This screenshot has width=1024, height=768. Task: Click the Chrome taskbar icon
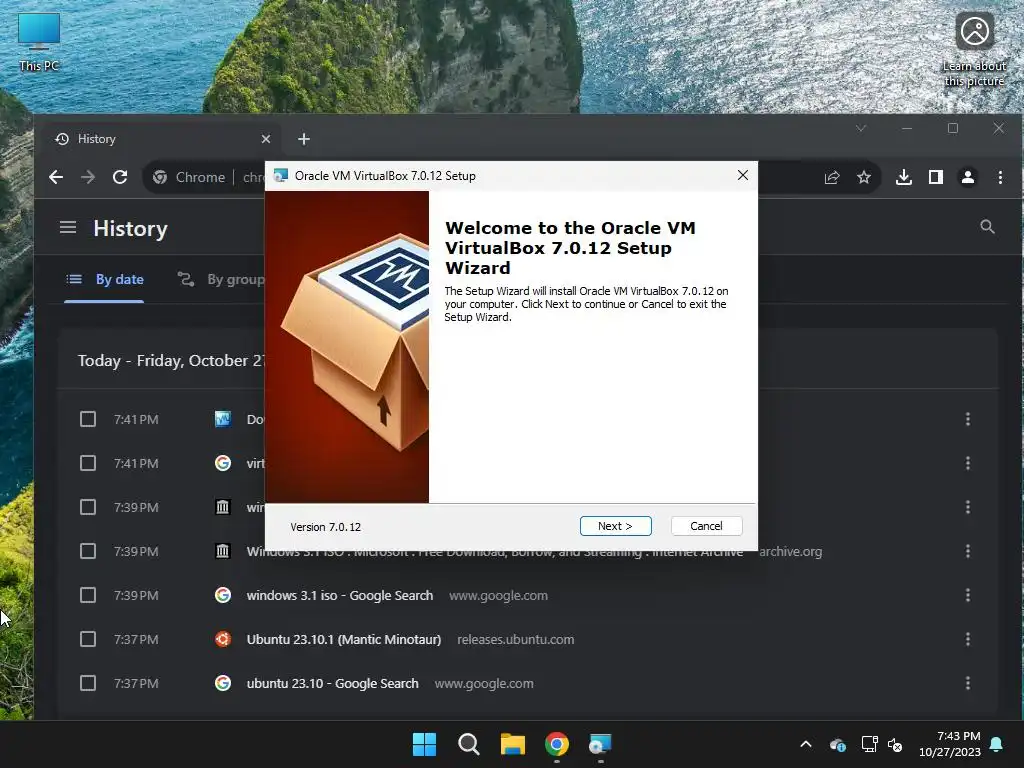point(557,744)
